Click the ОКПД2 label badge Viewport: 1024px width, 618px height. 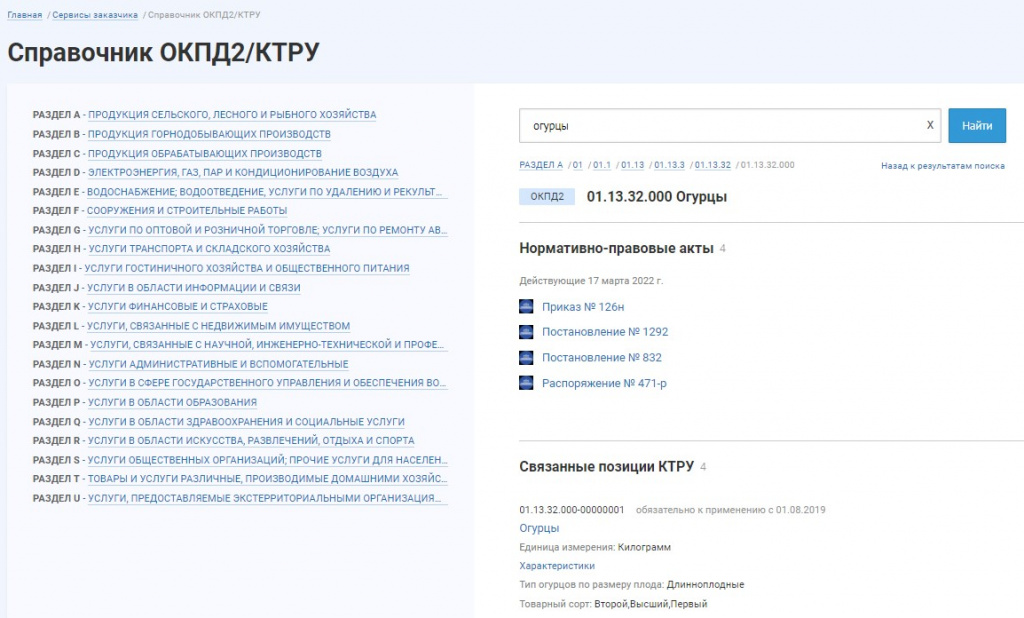(547, 197)
